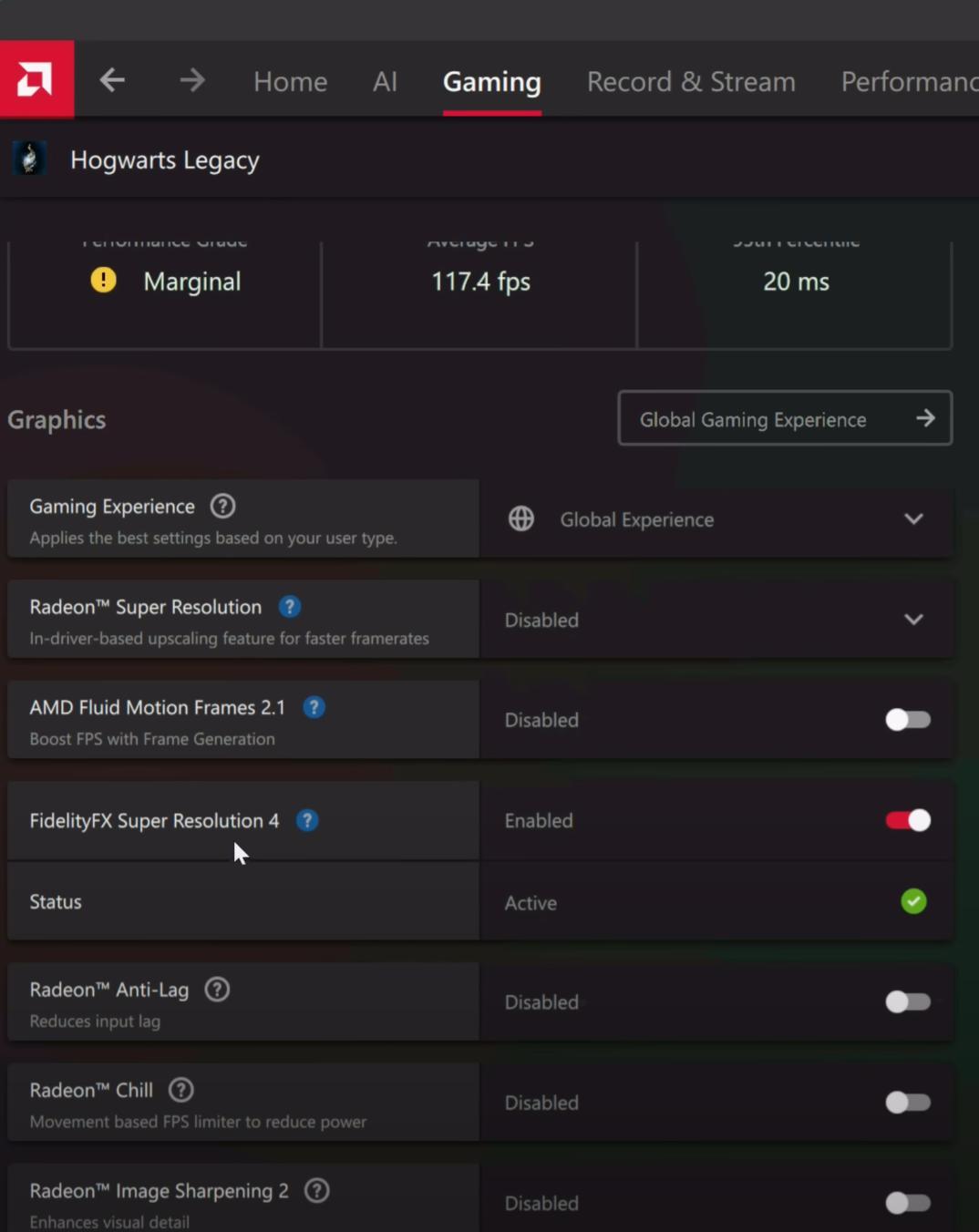
Task: Open the Home tab
Action: pos(290,81)
